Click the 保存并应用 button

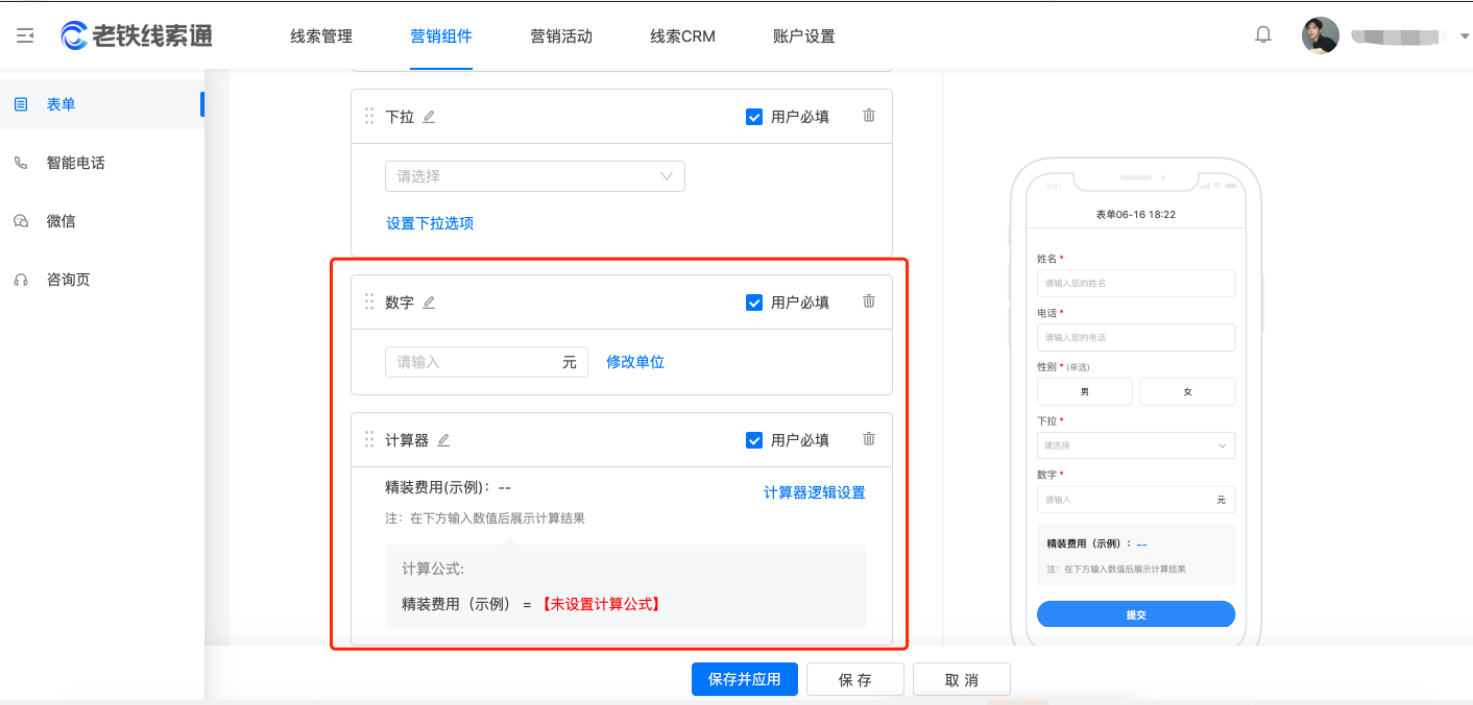click(x=744, y=679)
